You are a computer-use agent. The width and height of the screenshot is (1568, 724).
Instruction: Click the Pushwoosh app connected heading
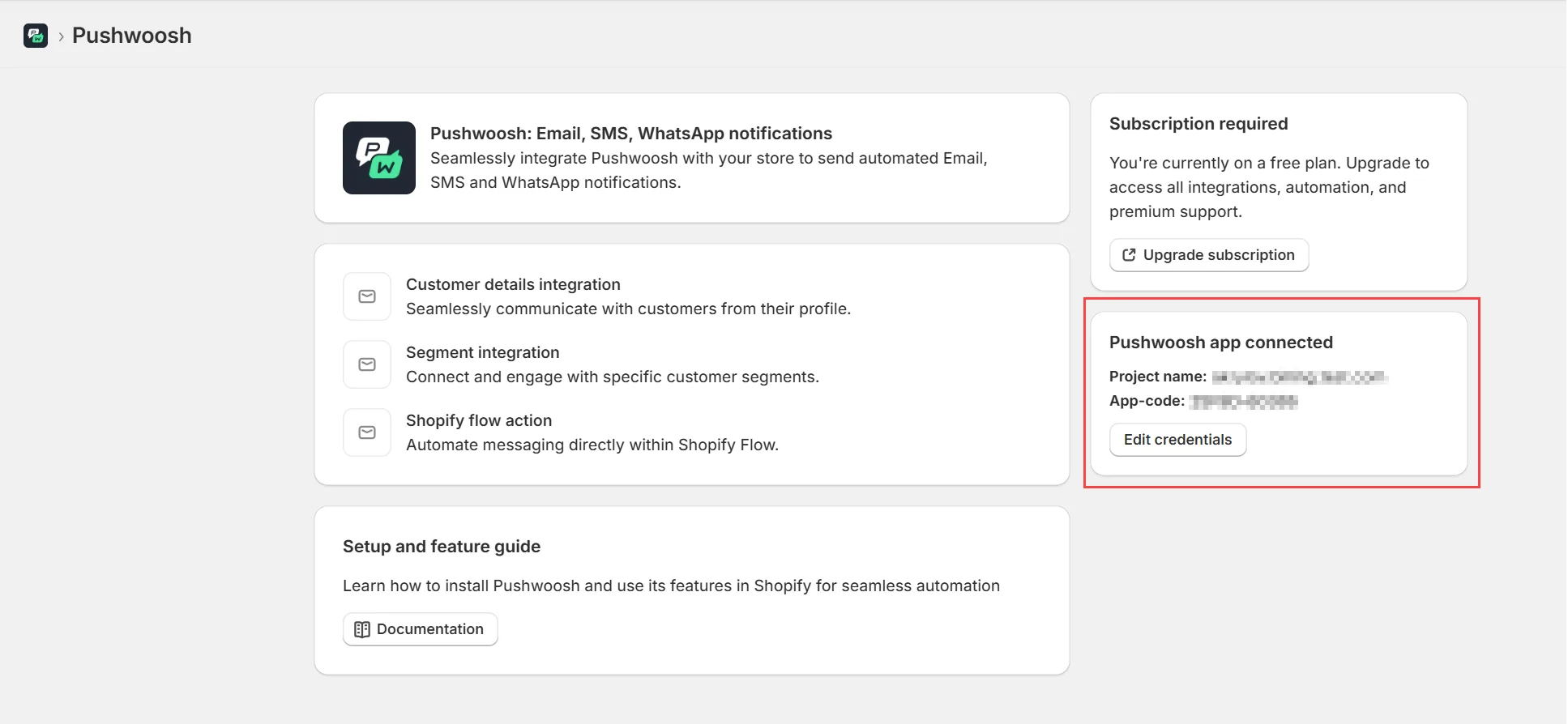tap(1220, 343)
